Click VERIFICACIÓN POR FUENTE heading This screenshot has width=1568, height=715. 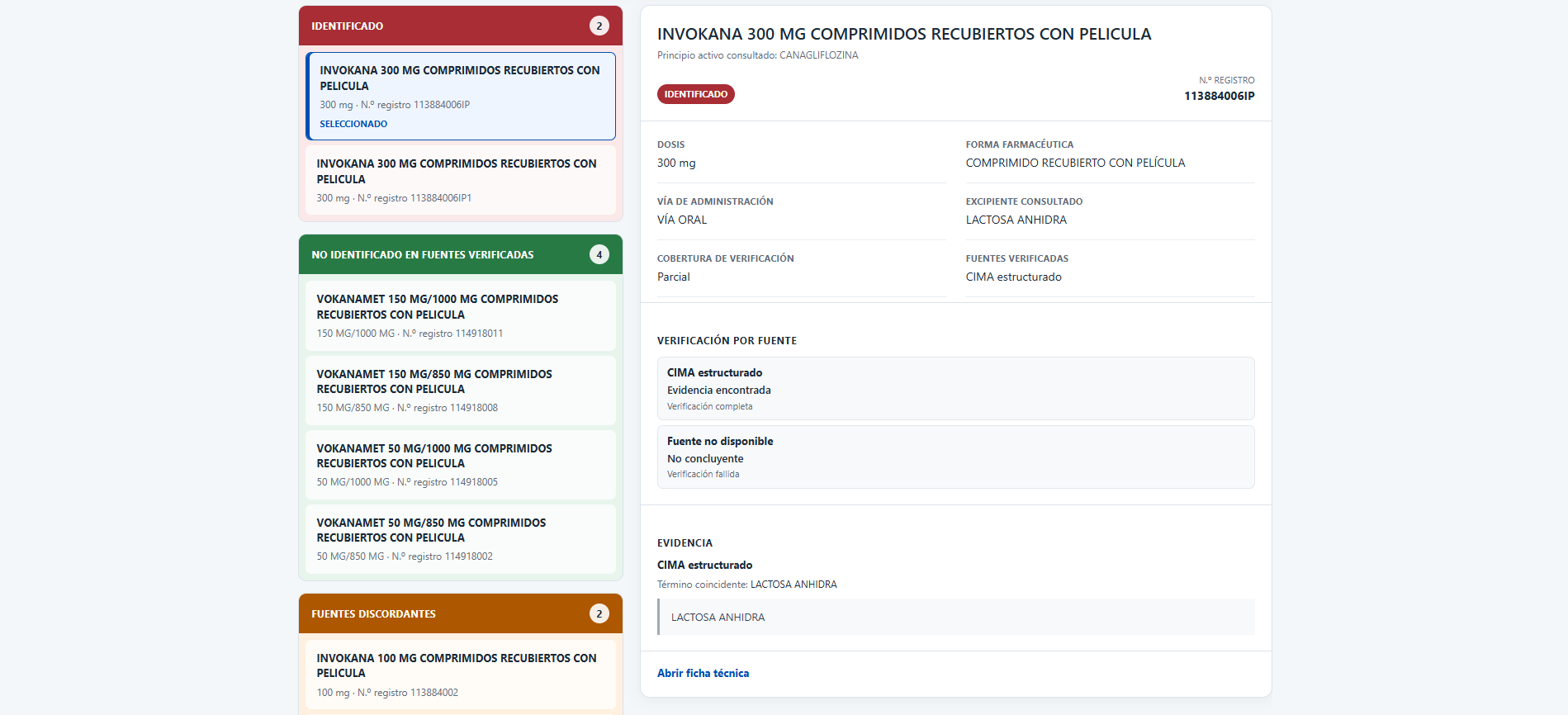(727, 340)
